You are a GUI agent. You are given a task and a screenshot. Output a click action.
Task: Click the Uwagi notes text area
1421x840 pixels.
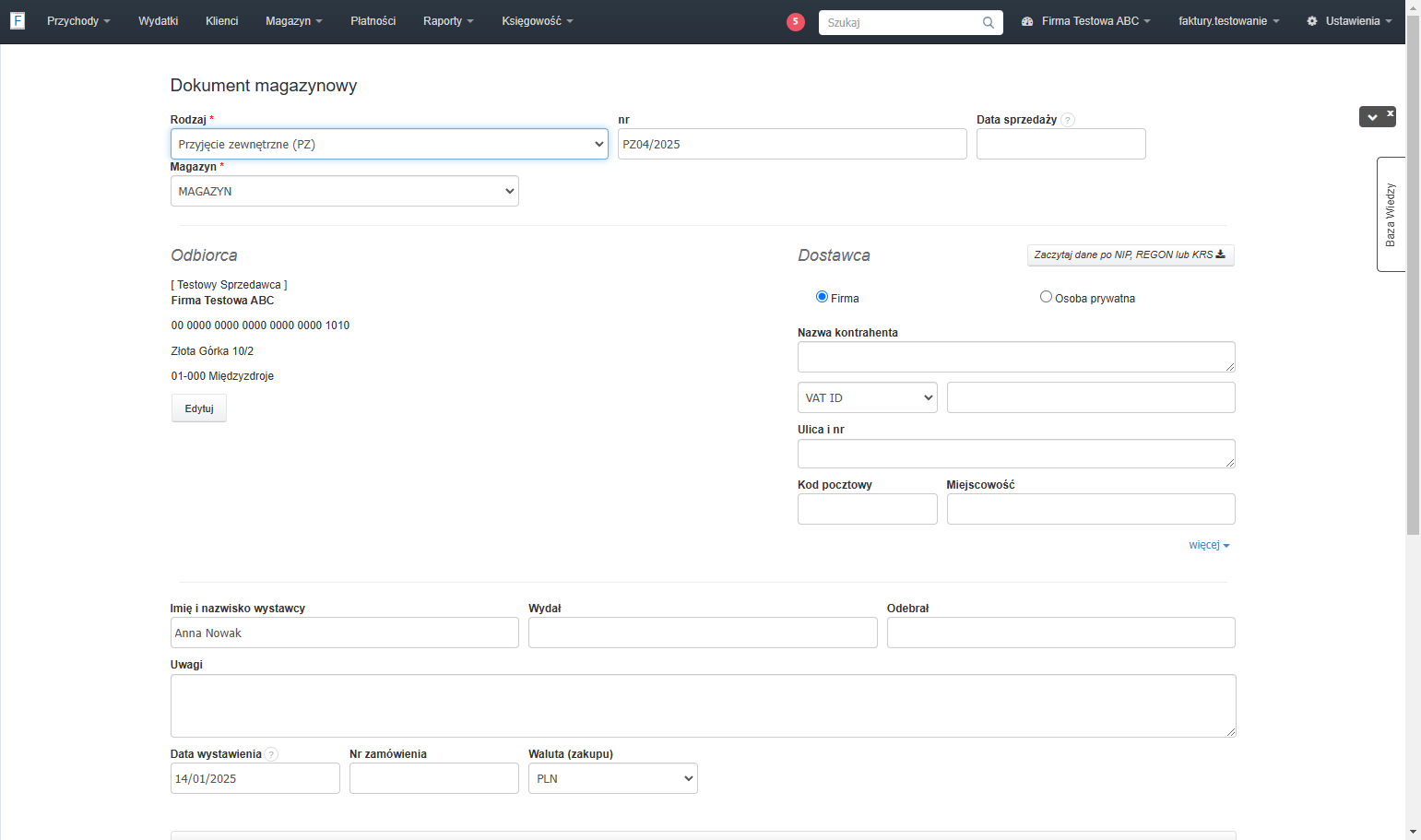pyautogui.click(x=704, y=705)
